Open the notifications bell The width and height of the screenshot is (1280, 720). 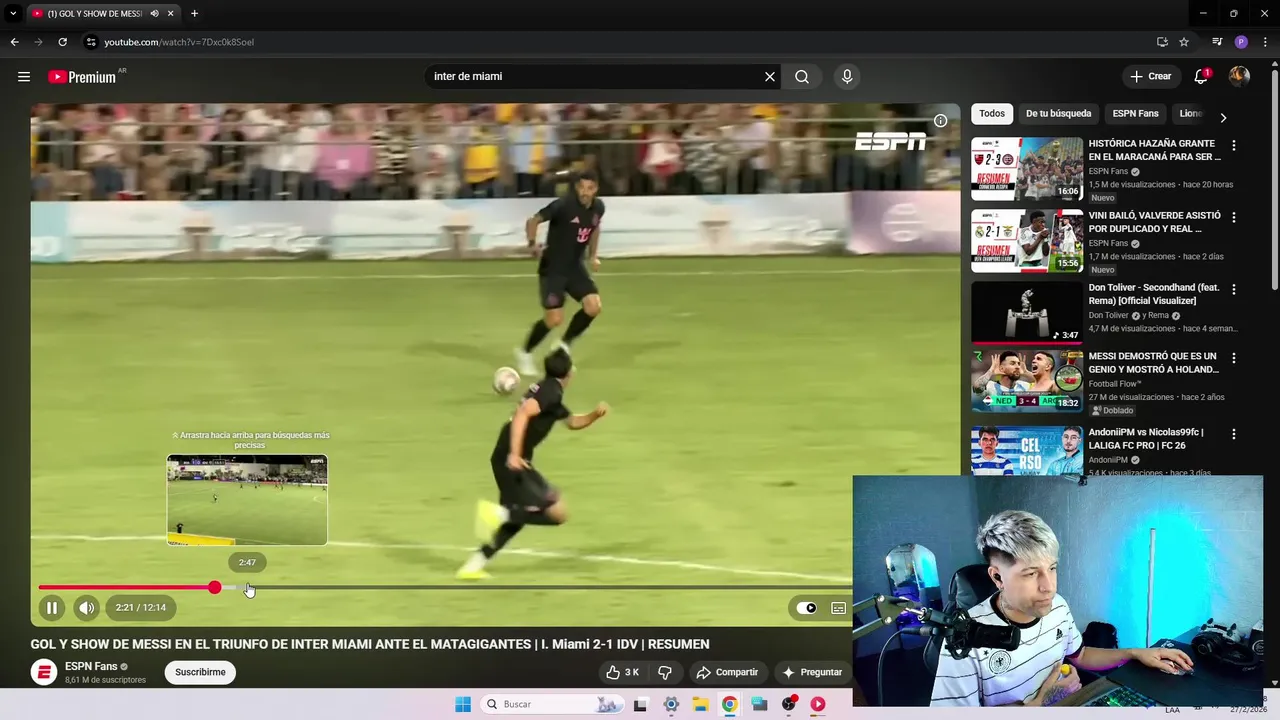click(x=1202, y=76)
